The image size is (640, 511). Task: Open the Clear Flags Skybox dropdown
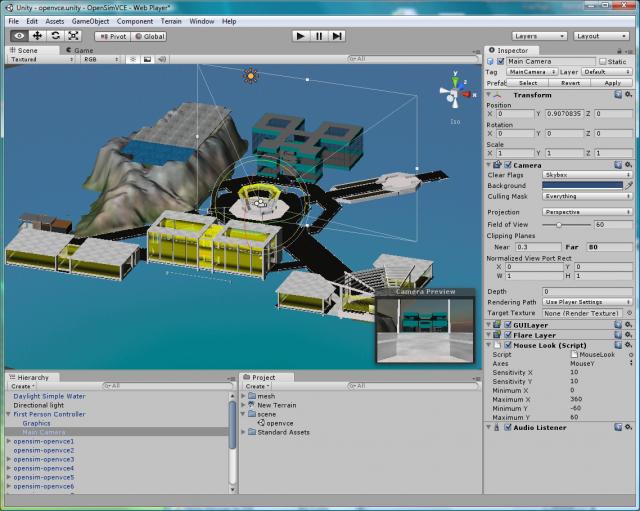tap(587, 175)
